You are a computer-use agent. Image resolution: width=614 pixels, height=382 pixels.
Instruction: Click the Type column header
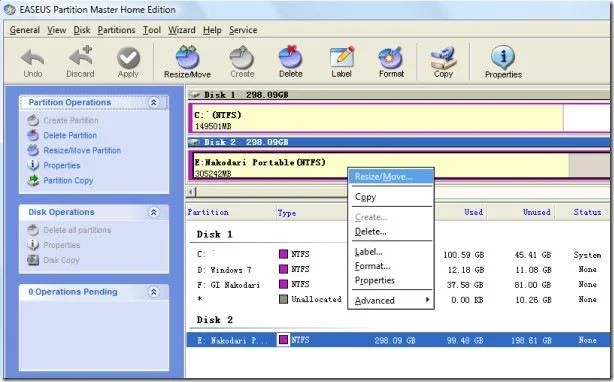coord(287,213)
